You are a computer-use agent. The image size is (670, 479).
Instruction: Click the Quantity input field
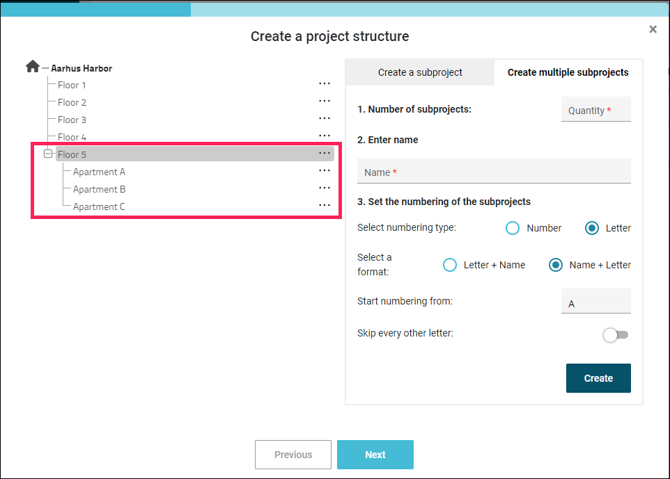coord(596,110)
